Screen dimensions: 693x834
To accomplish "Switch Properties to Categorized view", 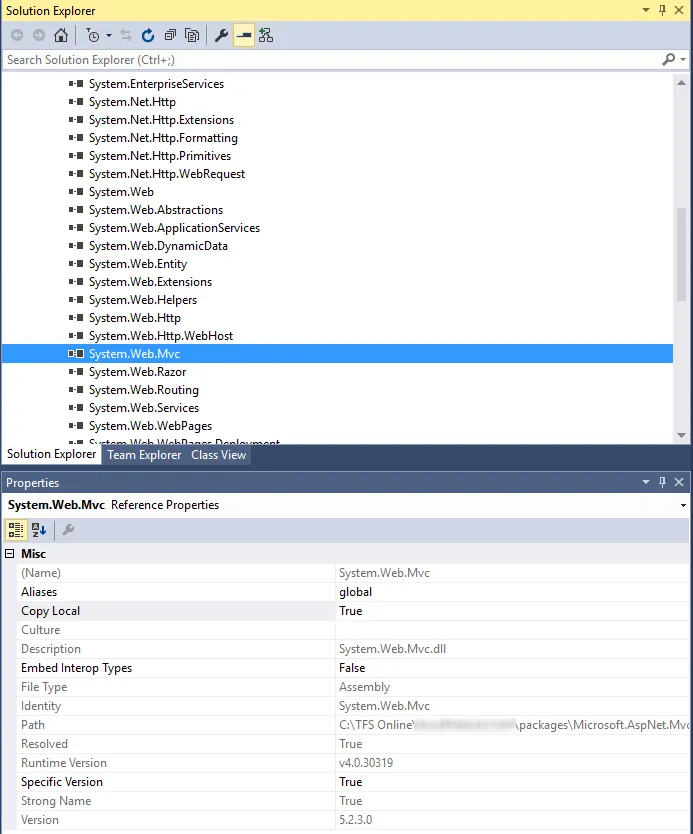I will pos(15,530).
